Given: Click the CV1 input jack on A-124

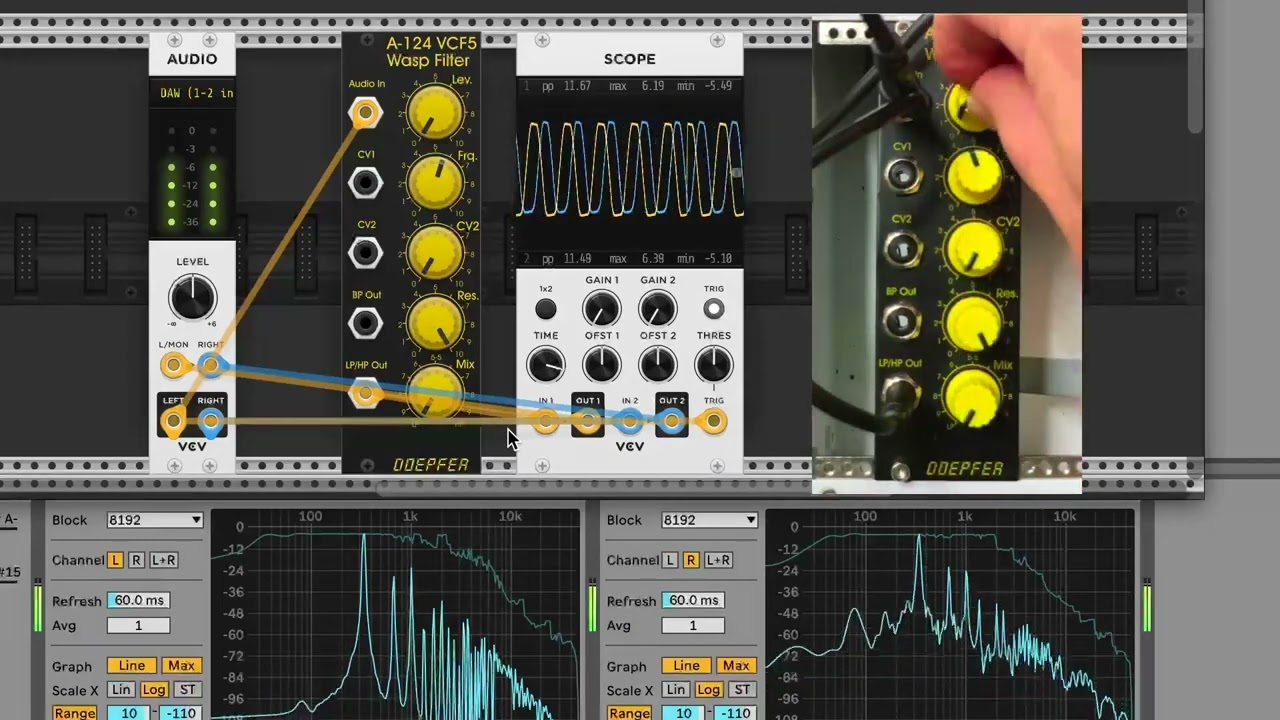Looking at the screenshot, I should [x=365, y=183].
